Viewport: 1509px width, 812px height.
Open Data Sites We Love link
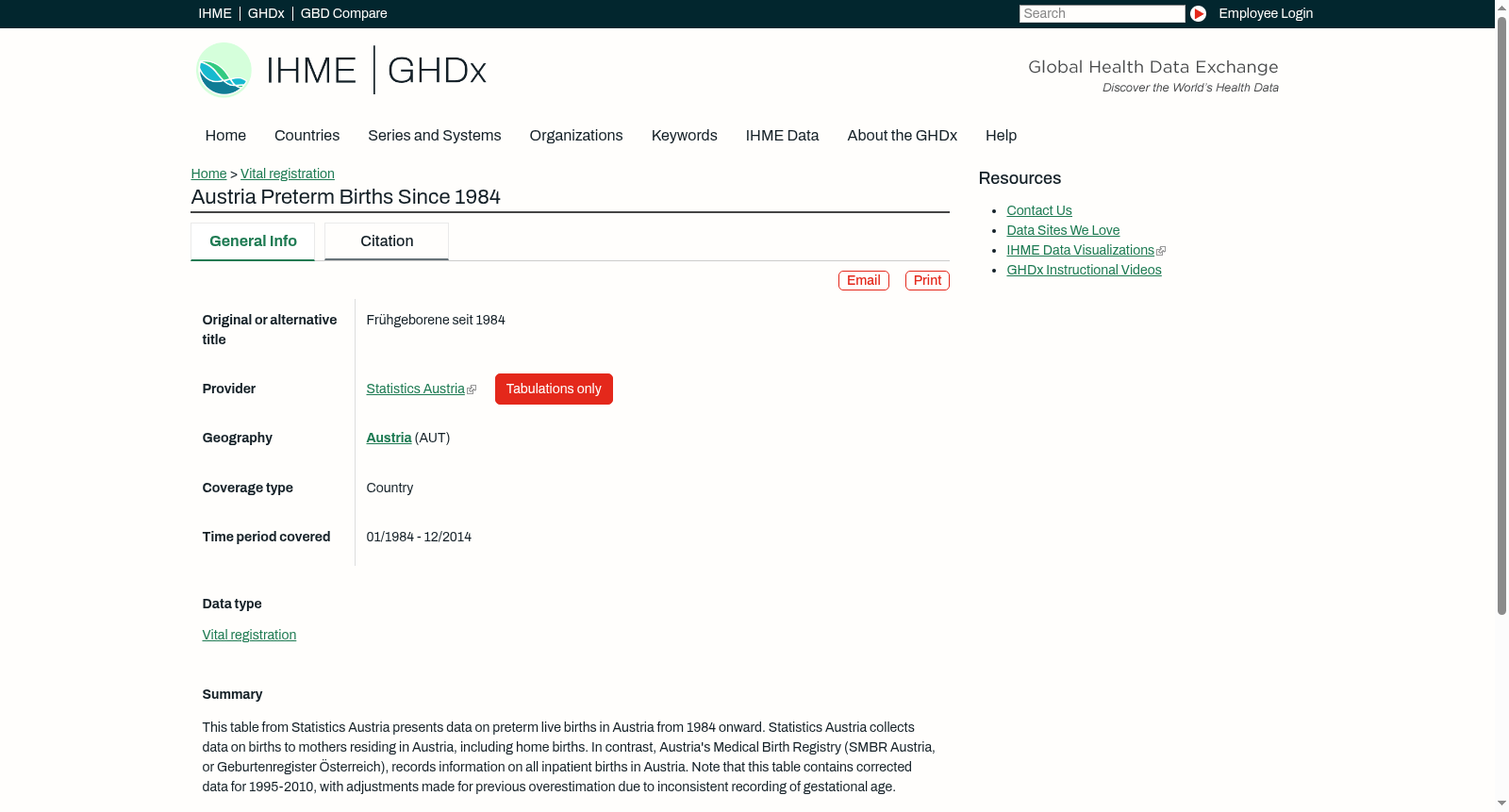(x=1063, y=231)
